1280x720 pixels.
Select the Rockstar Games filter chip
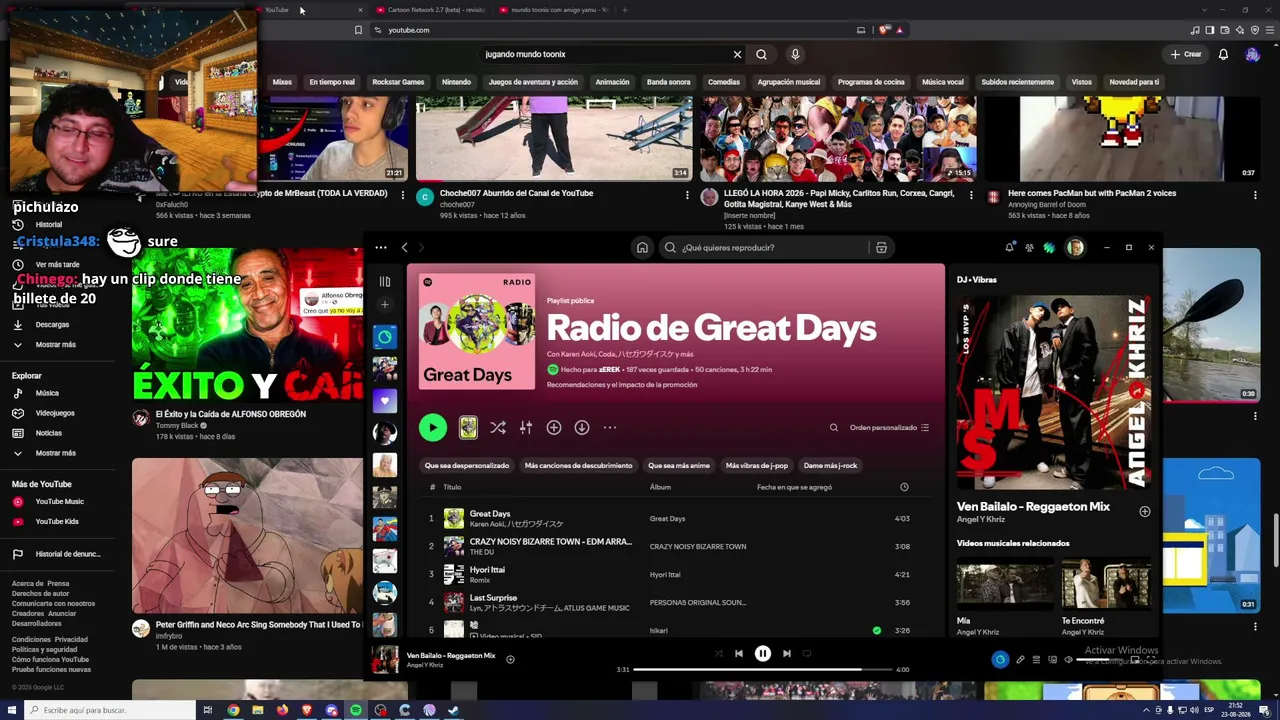click(x=398, y=82)
